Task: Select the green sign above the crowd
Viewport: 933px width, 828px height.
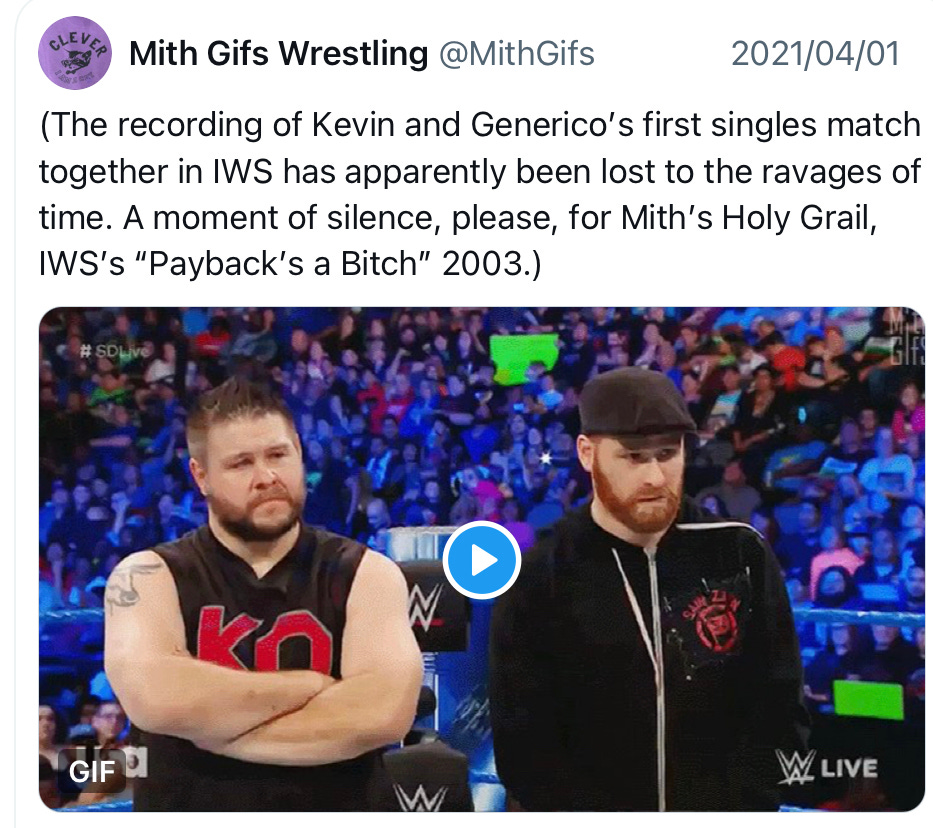Action: coord(524,356)
